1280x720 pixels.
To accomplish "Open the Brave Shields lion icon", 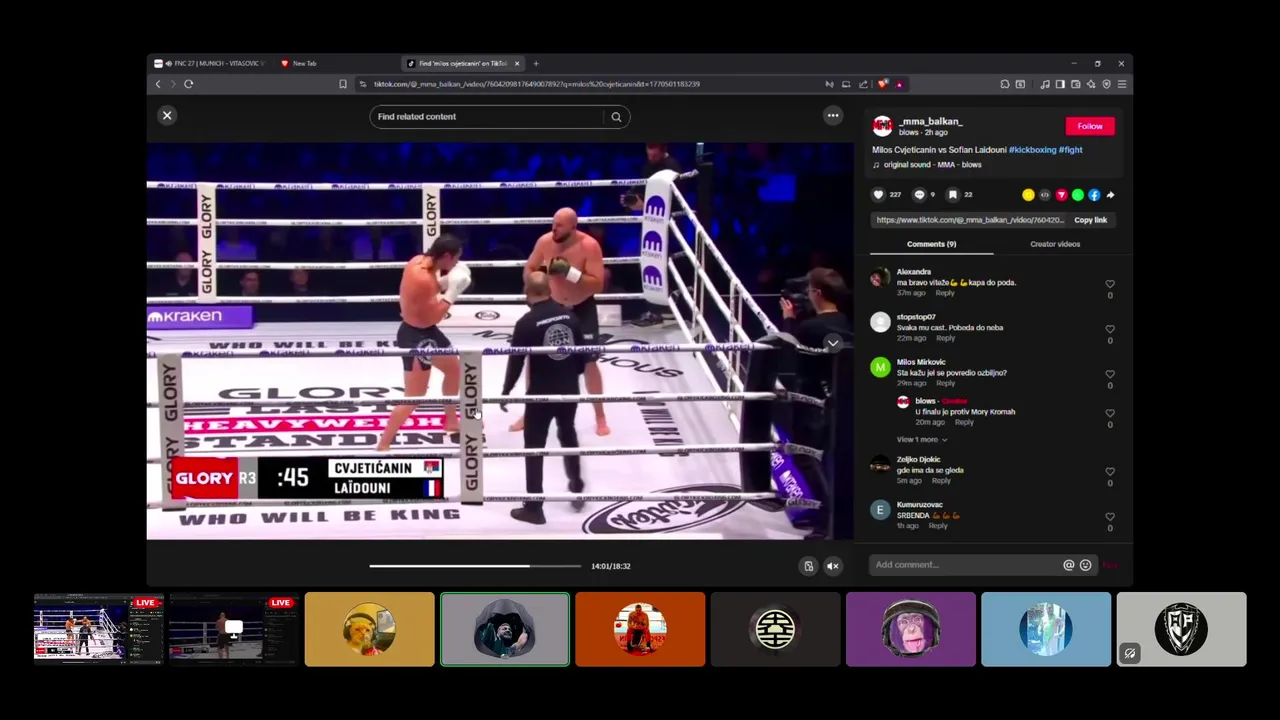I will click(x=882, y=84).
